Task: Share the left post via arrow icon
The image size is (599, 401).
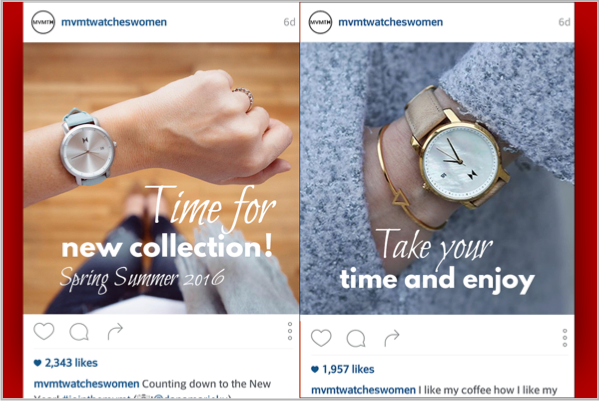Action: click(x=115, y=331)
